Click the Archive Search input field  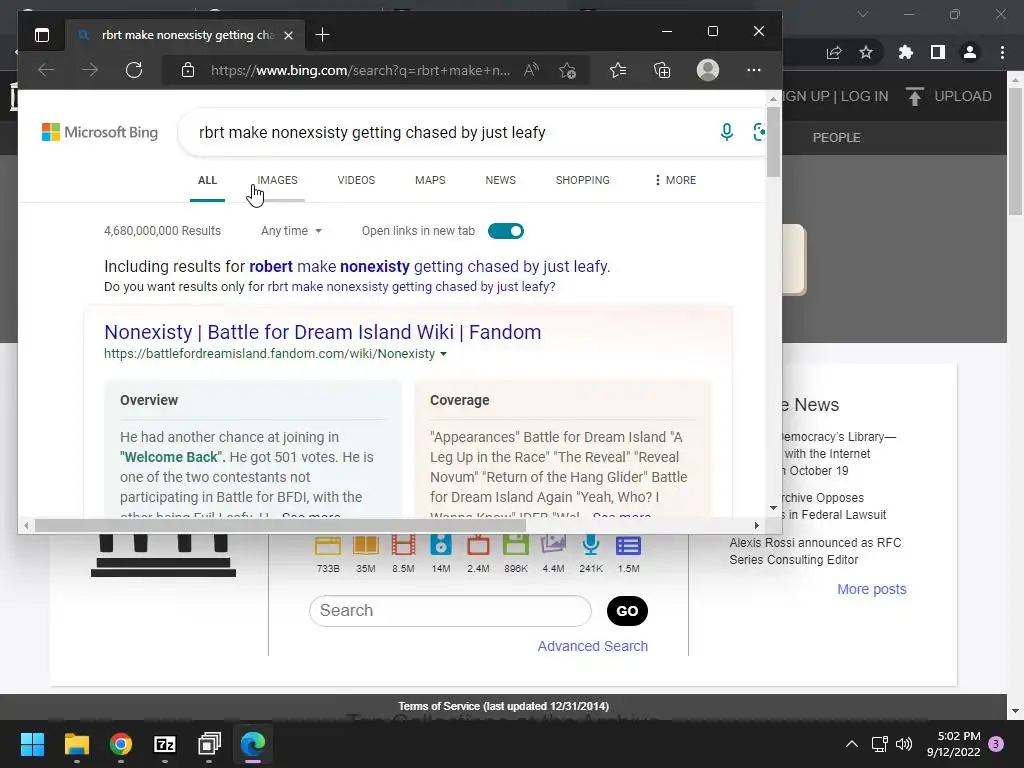450,611
